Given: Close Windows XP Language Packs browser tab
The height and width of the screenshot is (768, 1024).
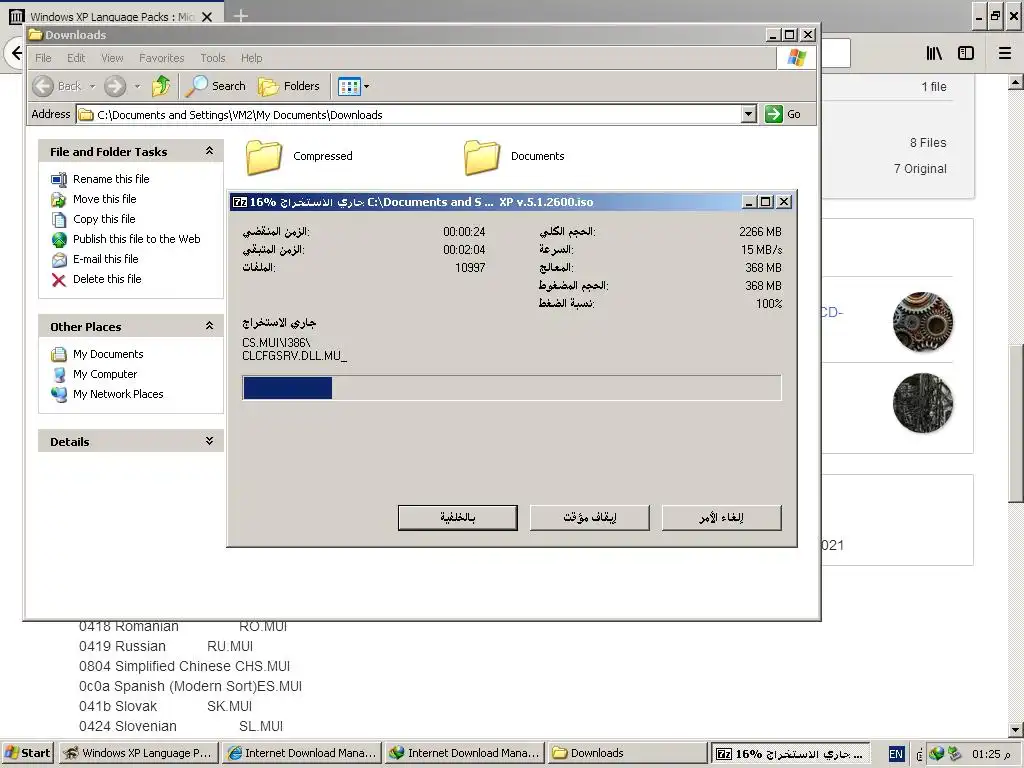Looking at the screenshot, I should coord(207,17).
